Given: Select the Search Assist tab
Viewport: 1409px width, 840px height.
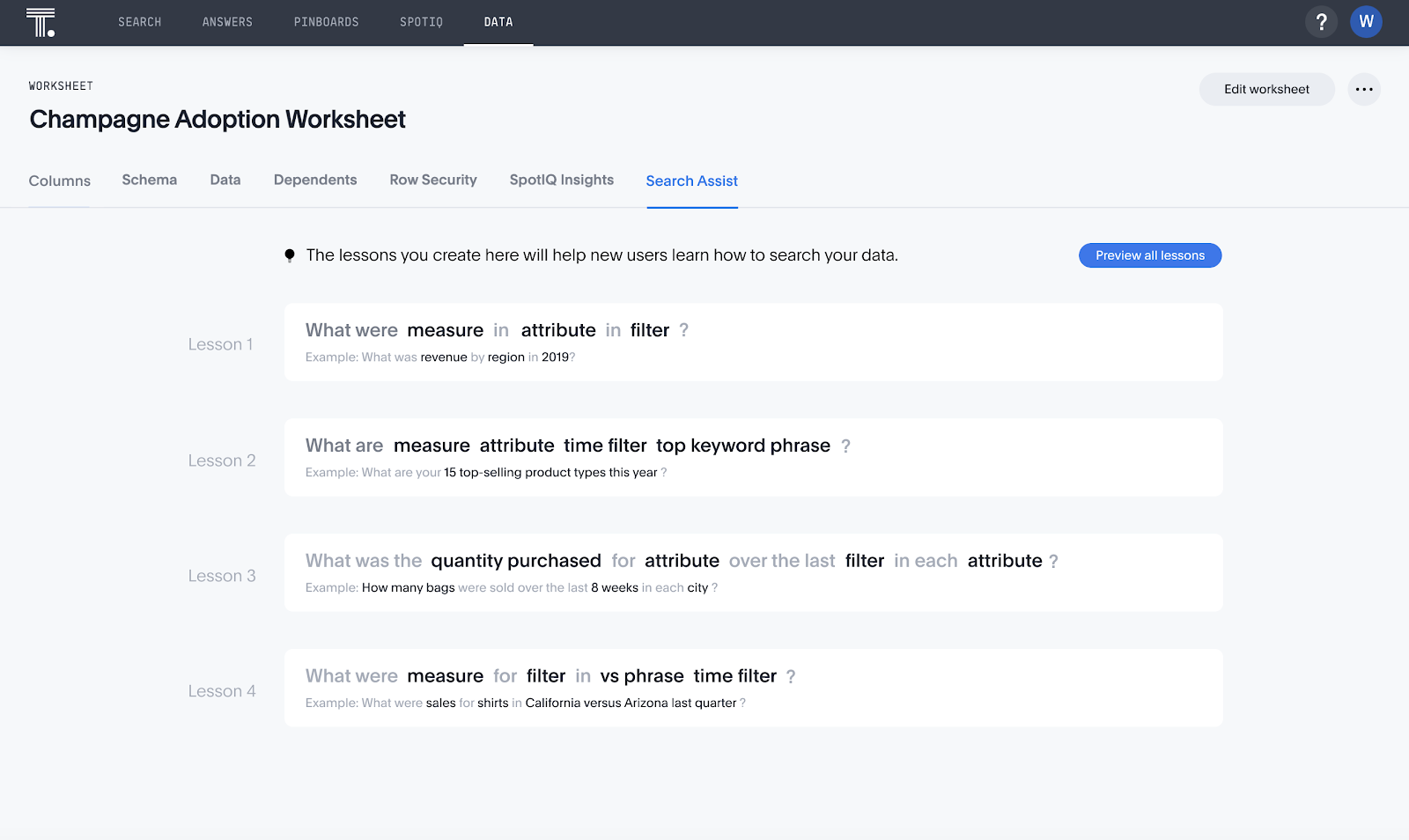Looking at the screenshot, I should [692, 181].
